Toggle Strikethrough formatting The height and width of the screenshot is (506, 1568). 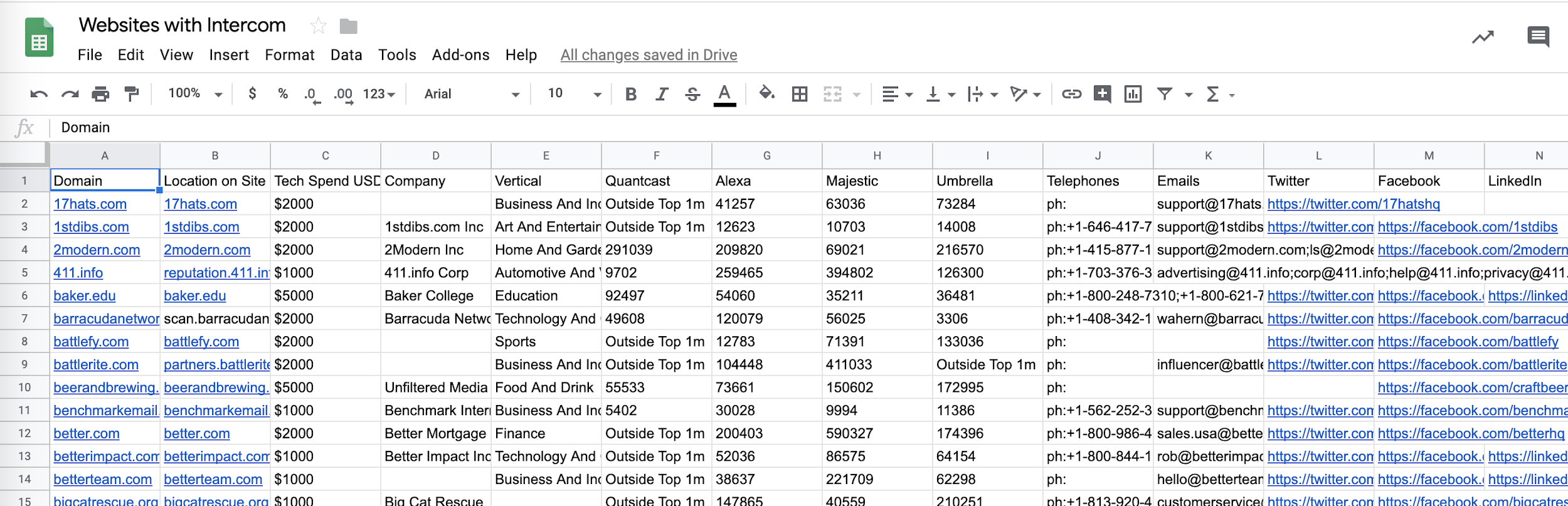coord(692,94)
